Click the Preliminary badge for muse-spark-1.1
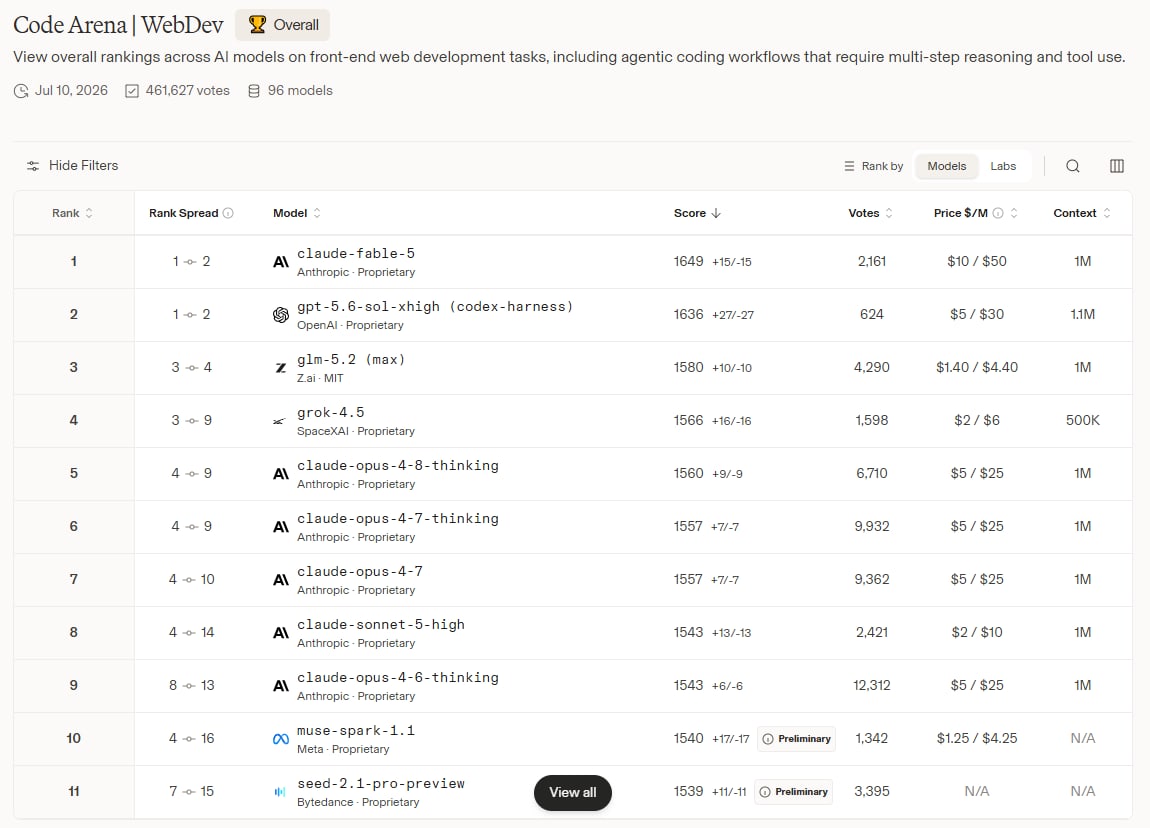1150x828 pixels. point(796,739)
